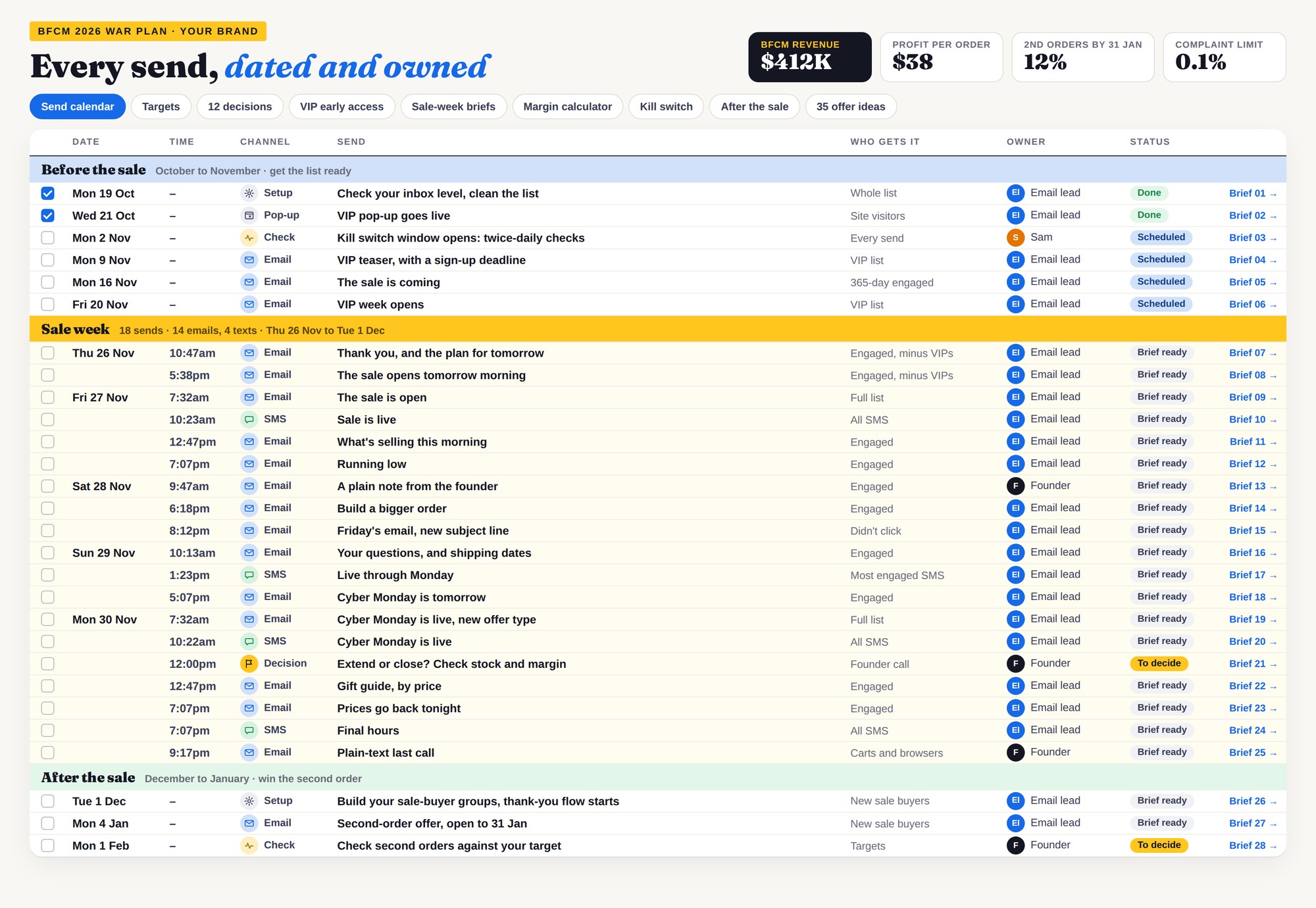Screen dimensions: 1316x908
Task: Open the Brief 13 link
Action: tap(1252, 486)
